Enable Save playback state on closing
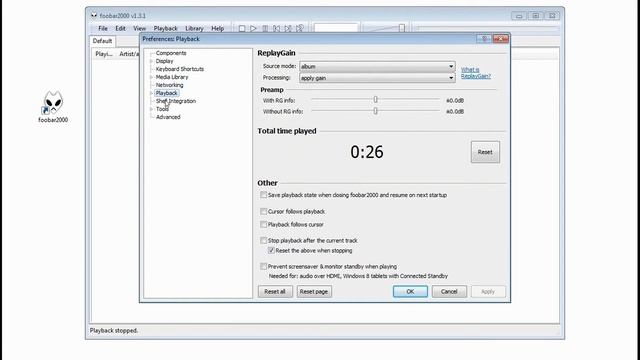 264,195
